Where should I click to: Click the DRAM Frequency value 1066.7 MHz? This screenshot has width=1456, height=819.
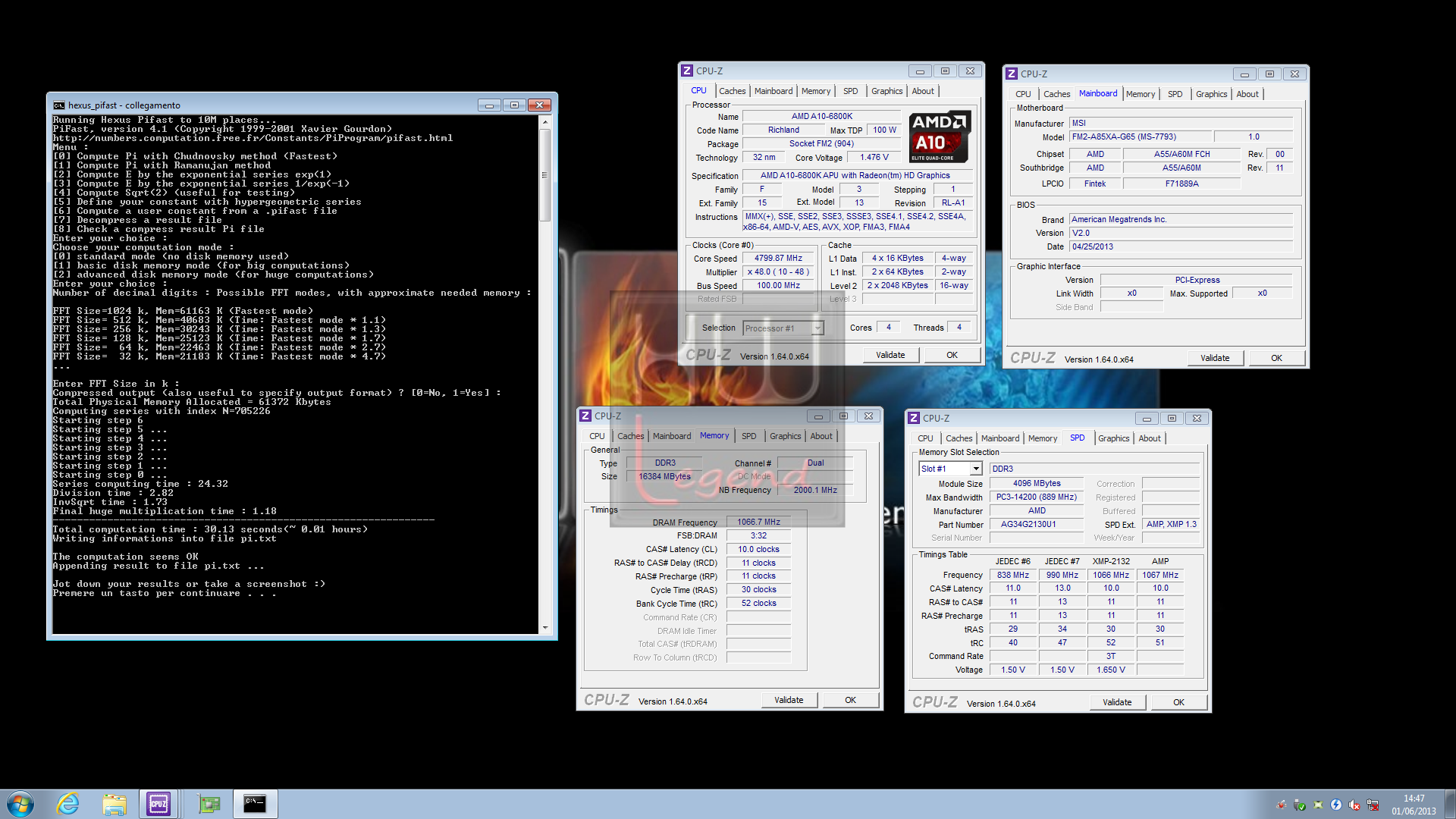pos(758,522)
